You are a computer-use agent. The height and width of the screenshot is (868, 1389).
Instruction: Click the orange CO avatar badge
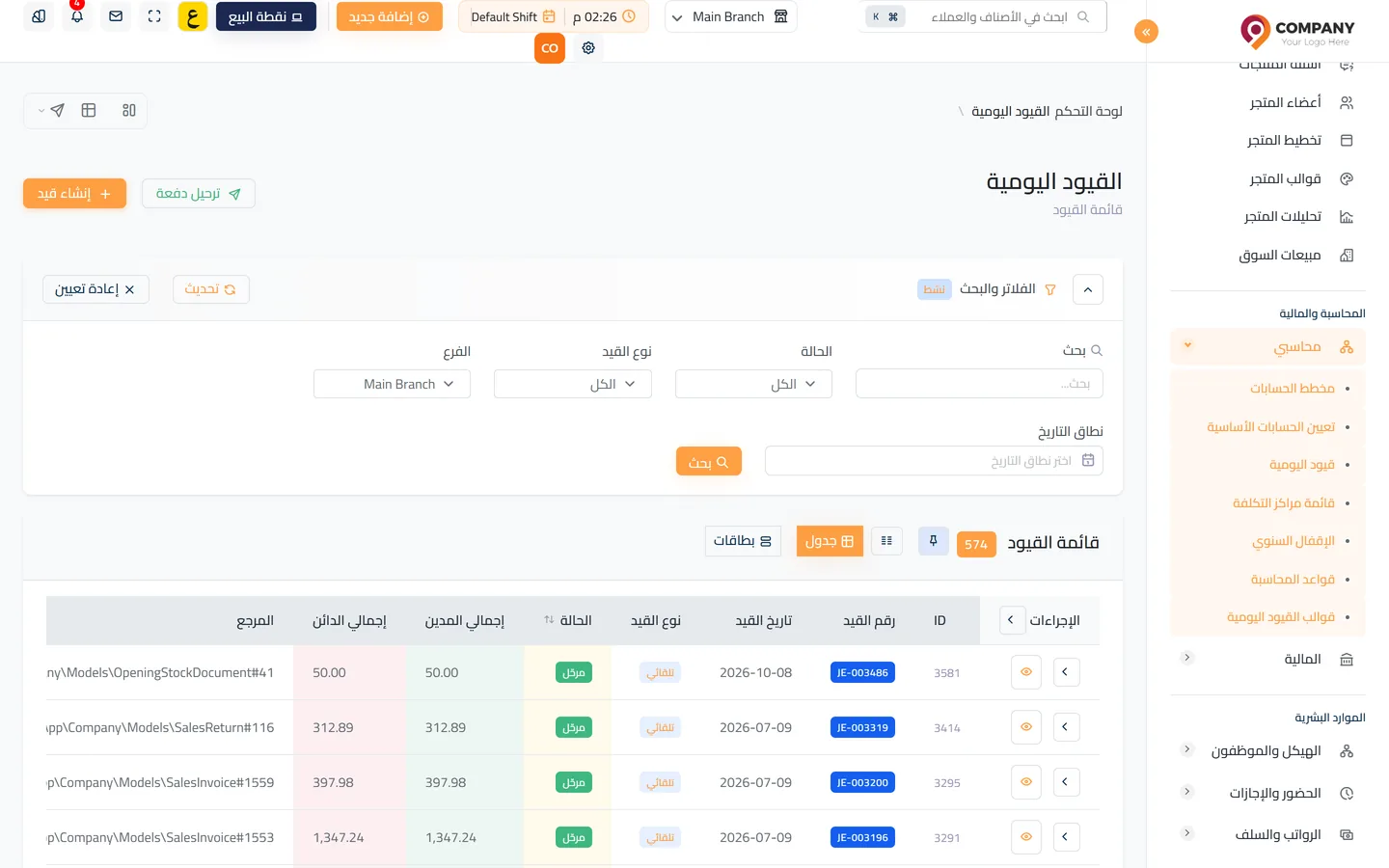550,47
